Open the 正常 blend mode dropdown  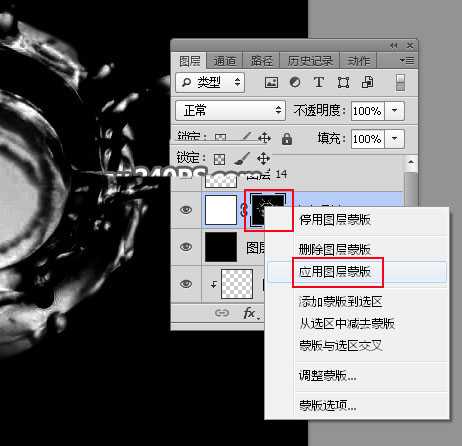pyautogui.click(x=230, y=110)
